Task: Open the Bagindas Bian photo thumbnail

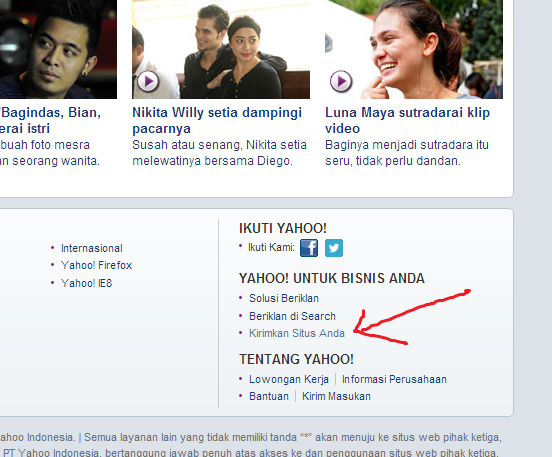Action: coord(58,49)
